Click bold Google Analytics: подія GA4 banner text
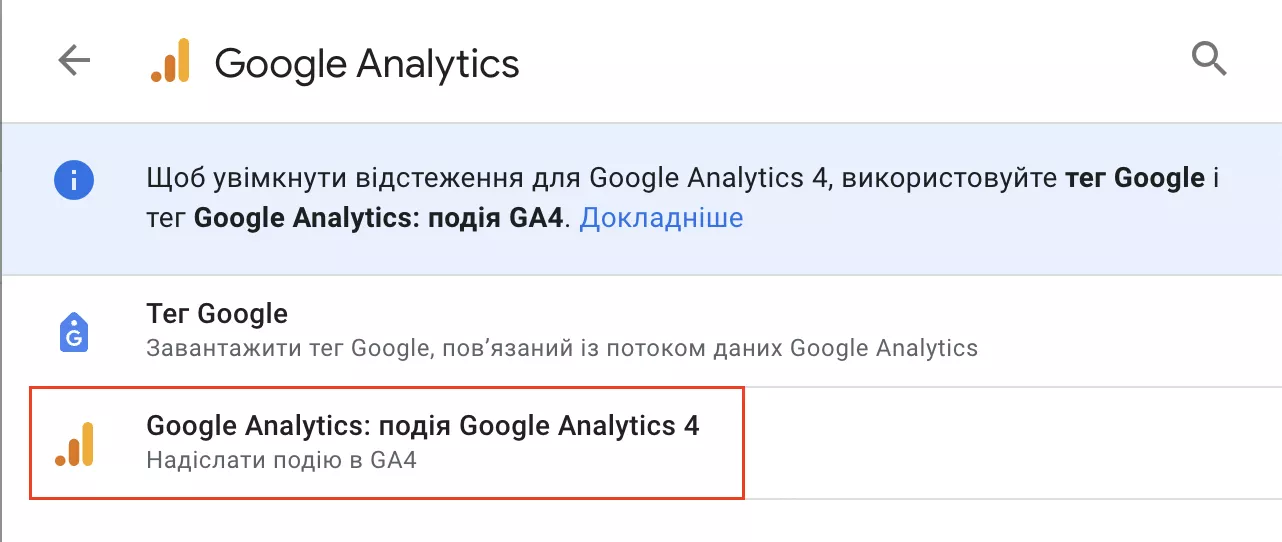This screenshot has width=1282, height=542. pos(380,218)
